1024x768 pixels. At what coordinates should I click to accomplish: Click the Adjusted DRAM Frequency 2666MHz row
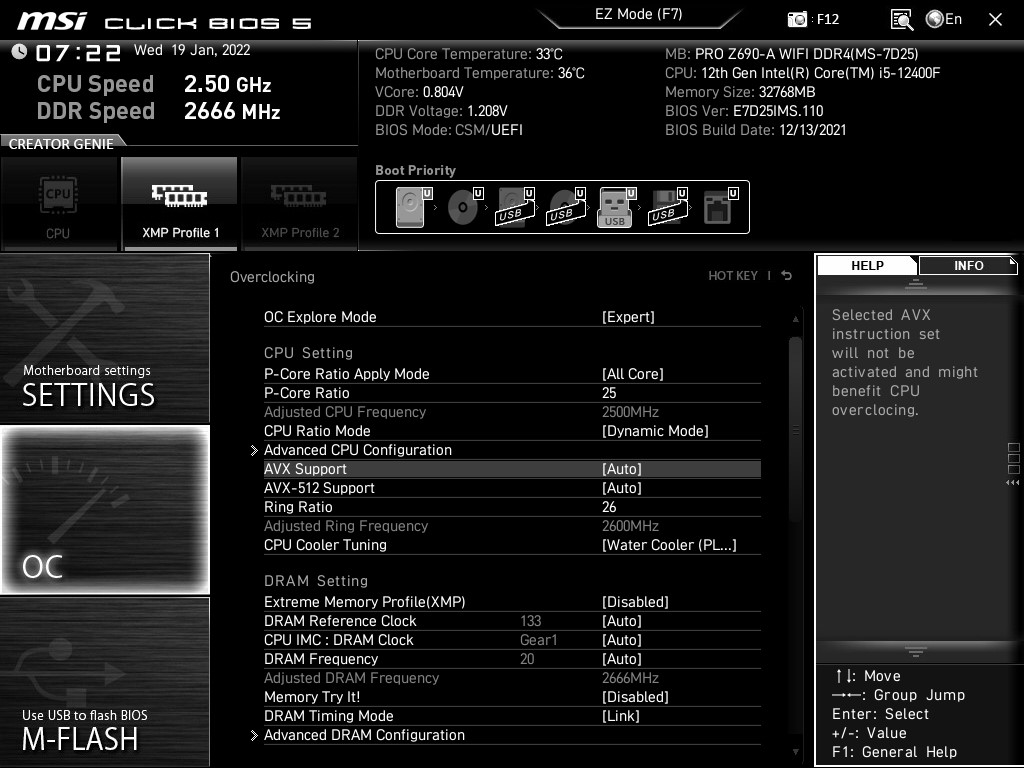[x=512, y=678]
